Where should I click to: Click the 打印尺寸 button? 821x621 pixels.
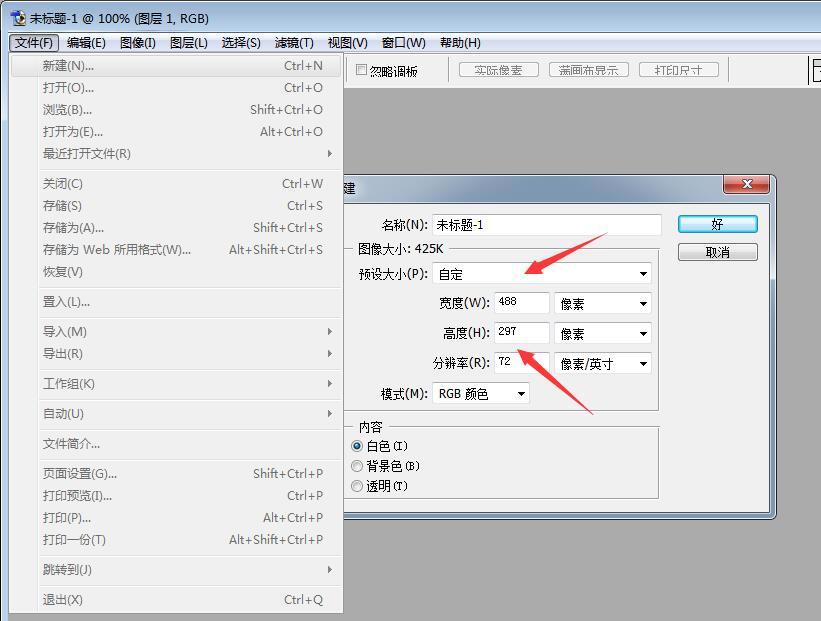tap(679, 70)
